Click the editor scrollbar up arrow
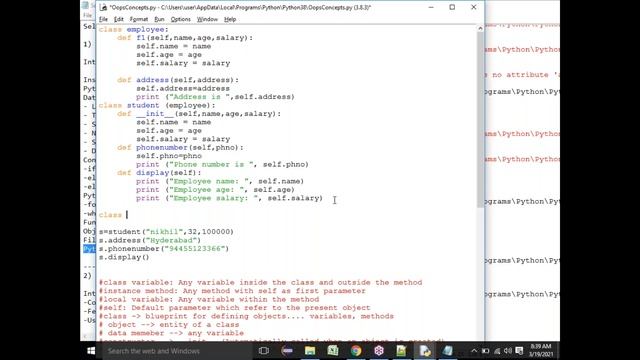 pos(480,29)
